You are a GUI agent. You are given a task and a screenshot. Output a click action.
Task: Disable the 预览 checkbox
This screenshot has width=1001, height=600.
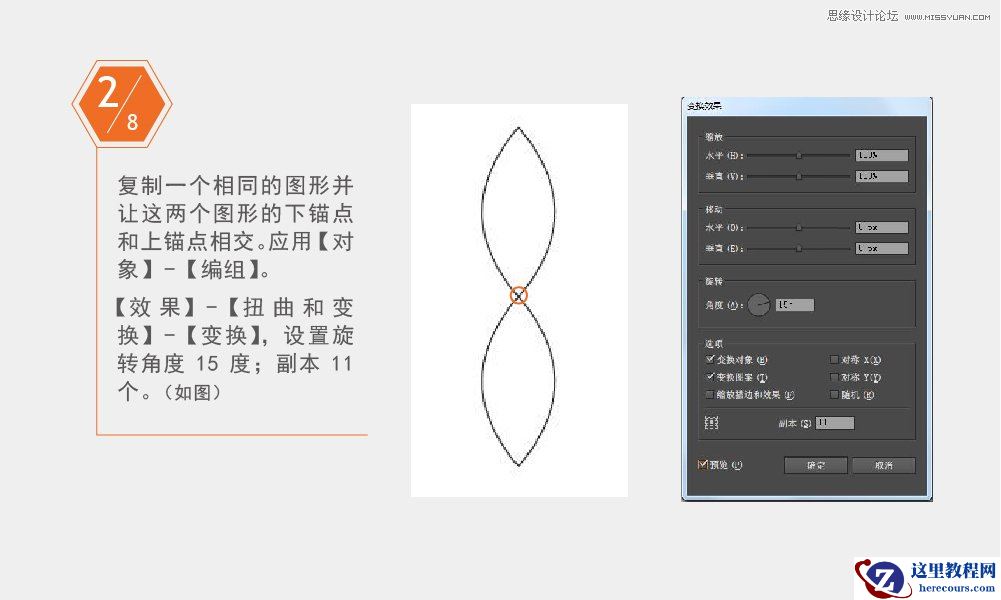(x=702, y=463)
